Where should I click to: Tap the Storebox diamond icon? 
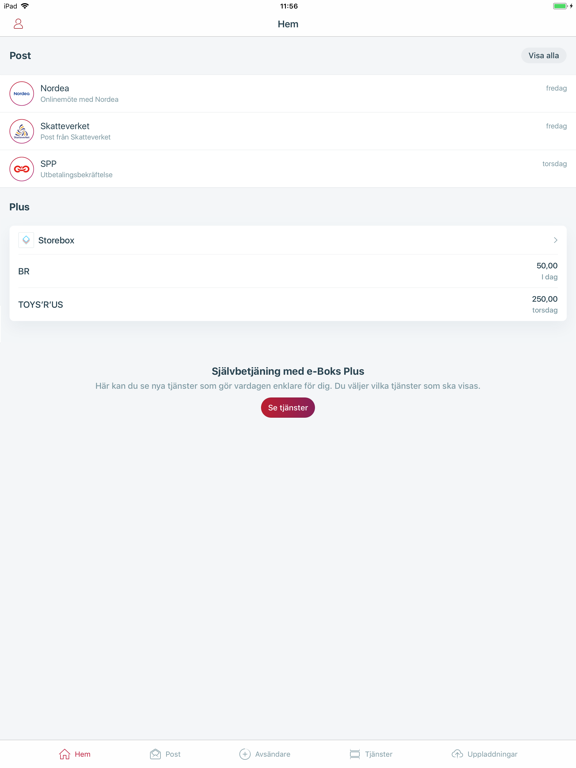tap(26, 240)
